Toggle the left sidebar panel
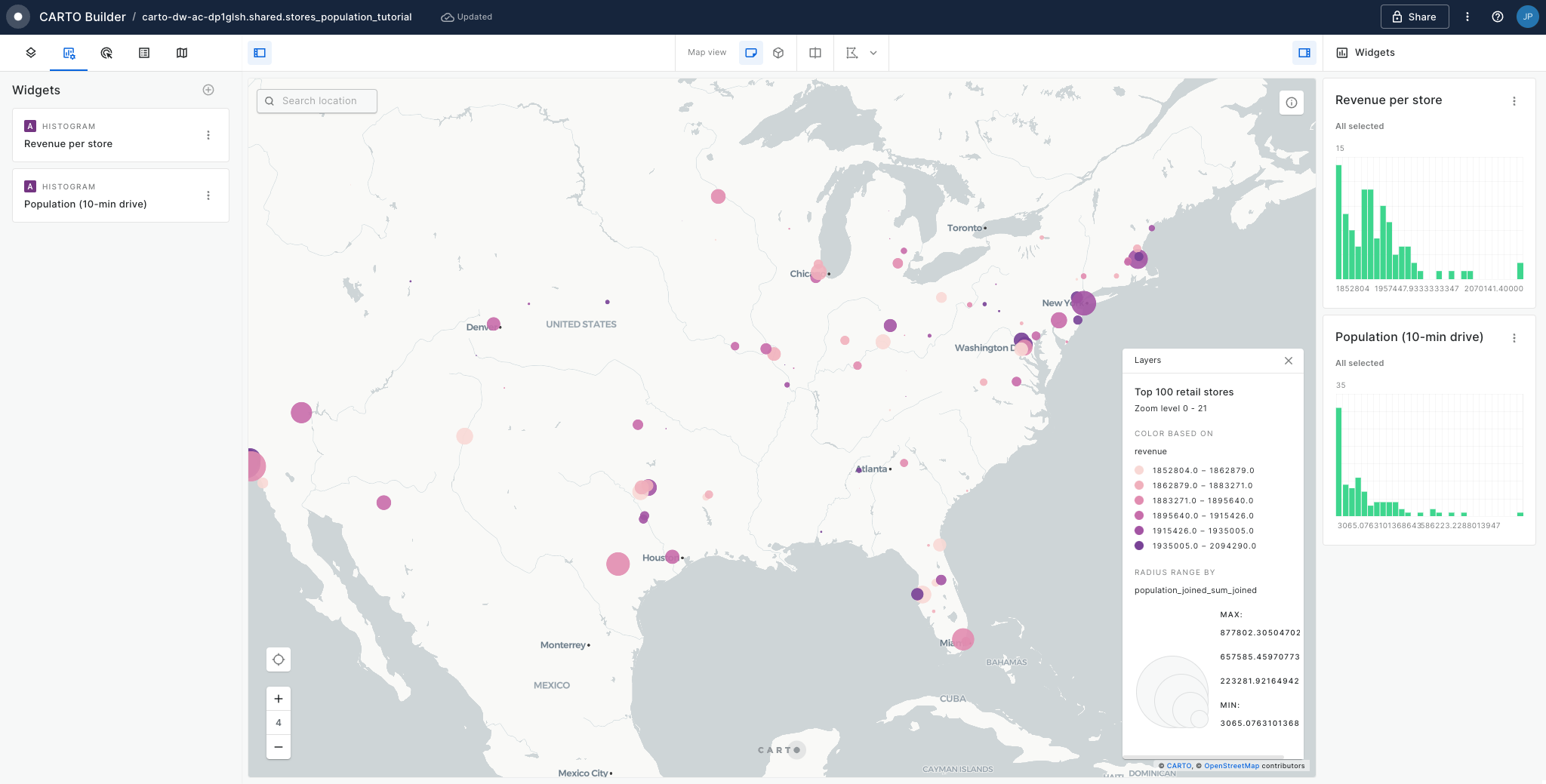This screenshot has width=1546, height=784. click(x=260, y=53)
